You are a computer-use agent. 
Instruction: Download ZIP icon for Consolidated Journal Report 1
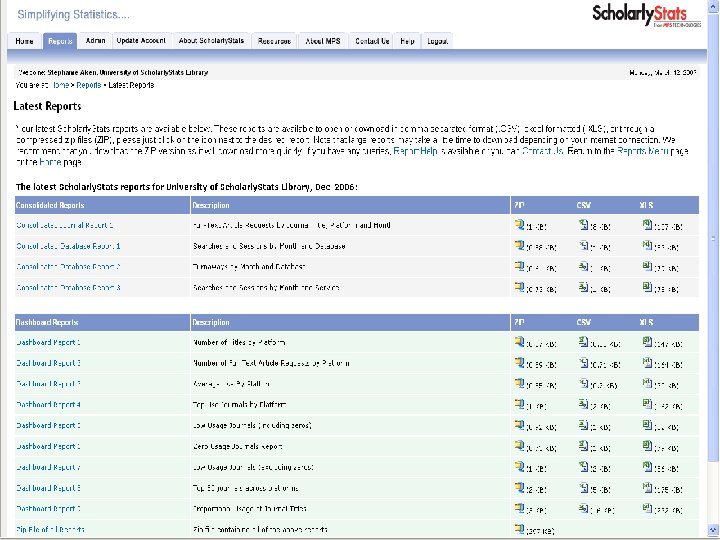(519, 225)
